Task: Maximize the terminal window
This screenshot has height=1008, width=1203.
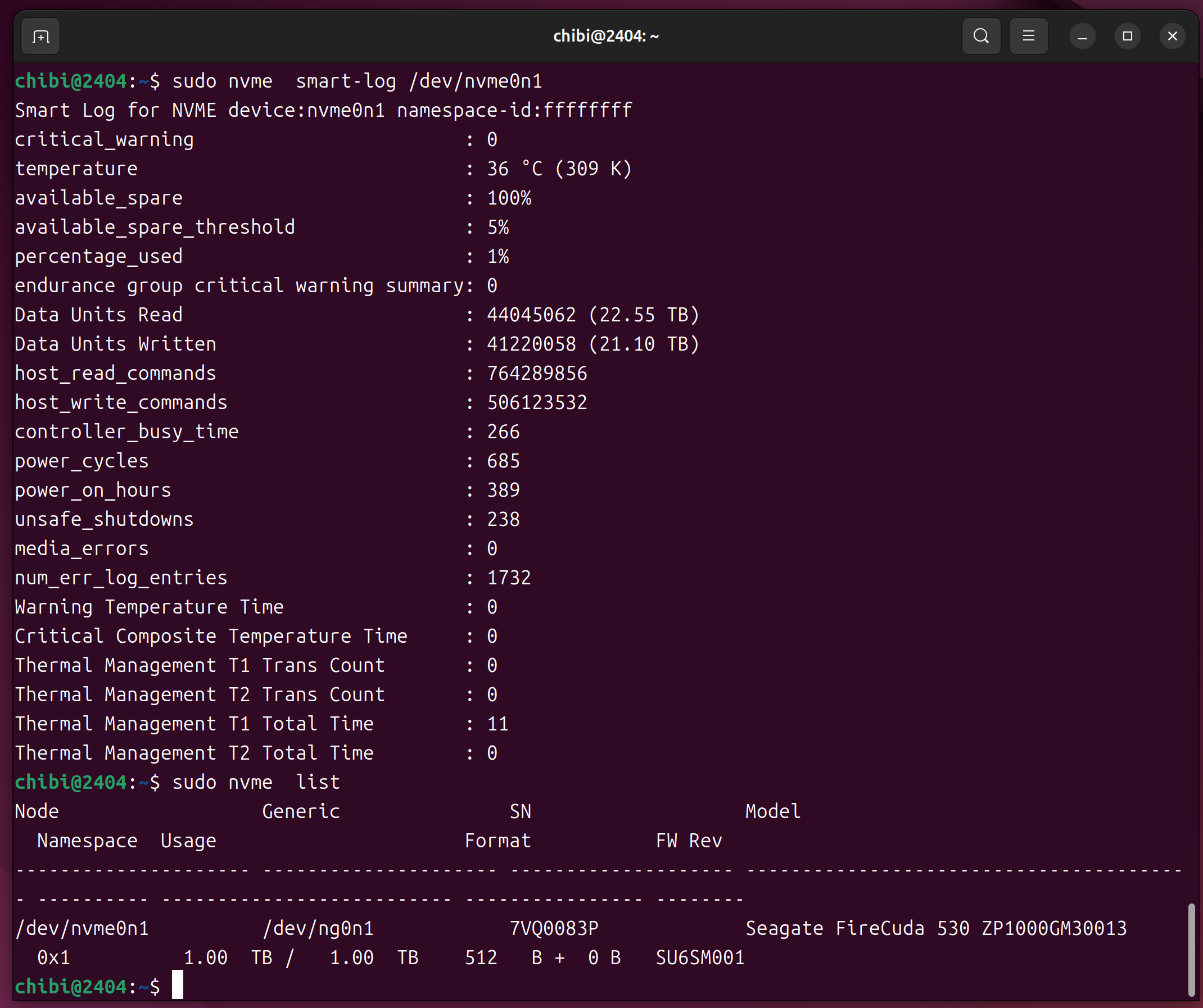Action: pyautogui.click(x=1127, y=36)
